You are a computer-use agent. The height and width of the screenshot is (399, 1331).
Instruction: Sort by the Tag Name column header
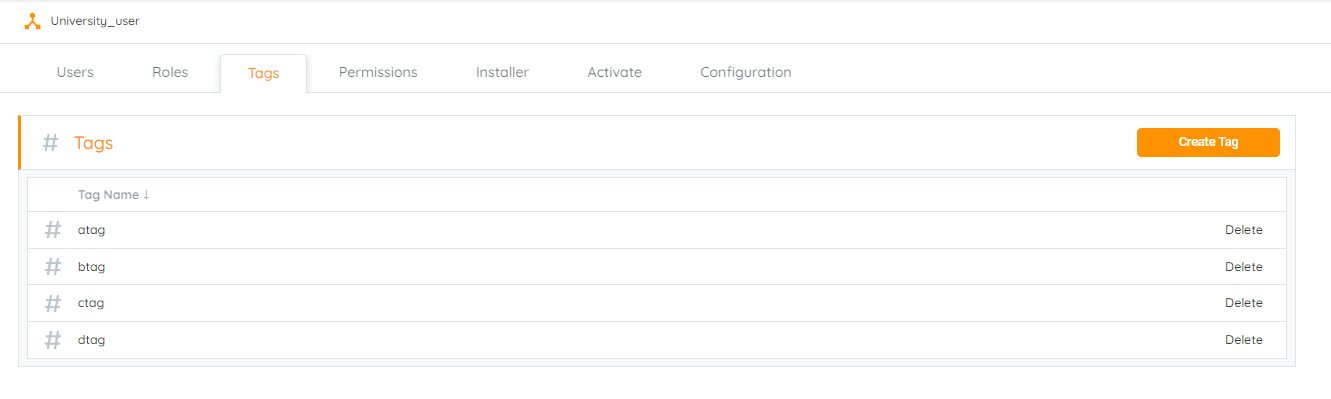[113, 195]
